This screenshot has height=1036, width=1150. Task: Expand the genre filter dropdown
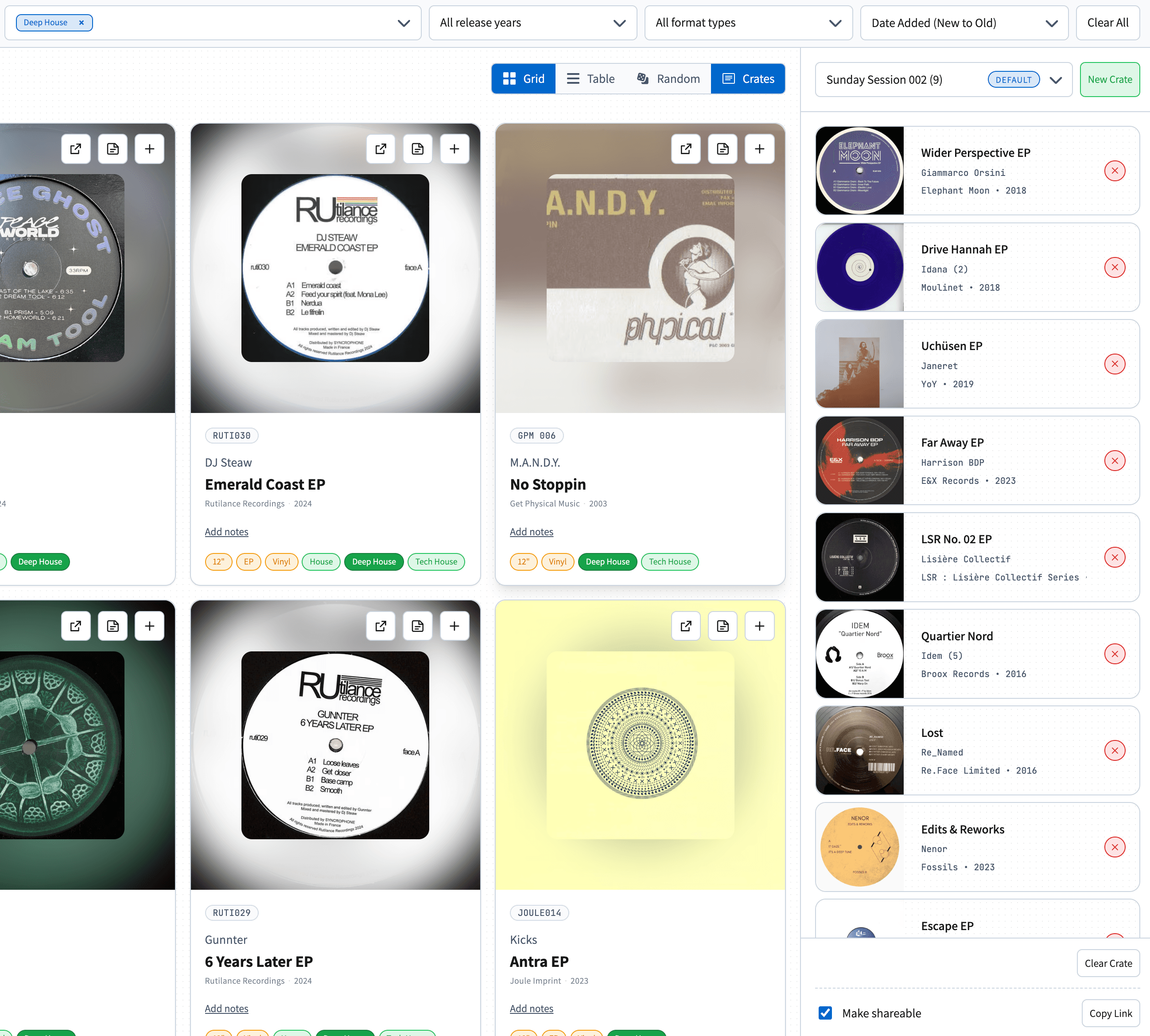click(404, 23)
